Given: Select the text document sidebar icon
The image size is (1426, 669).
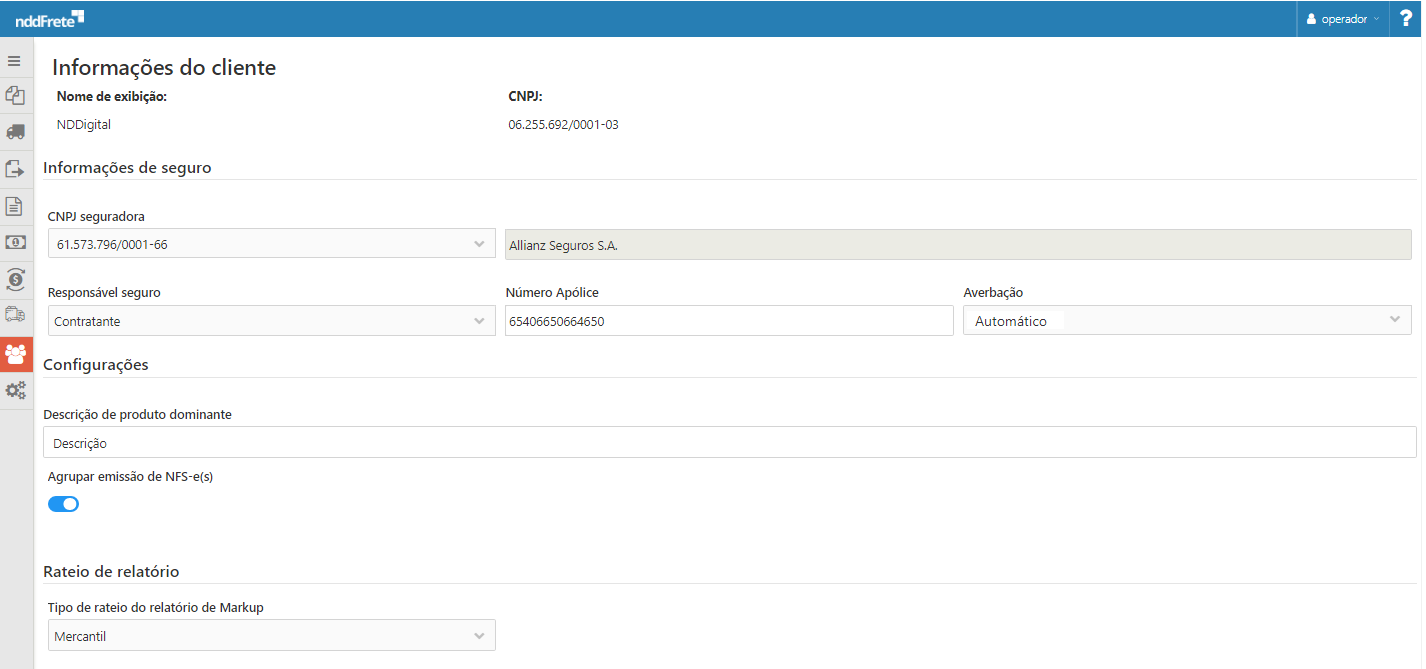Looking at the screenshot, I should click(x=15, y=206).
